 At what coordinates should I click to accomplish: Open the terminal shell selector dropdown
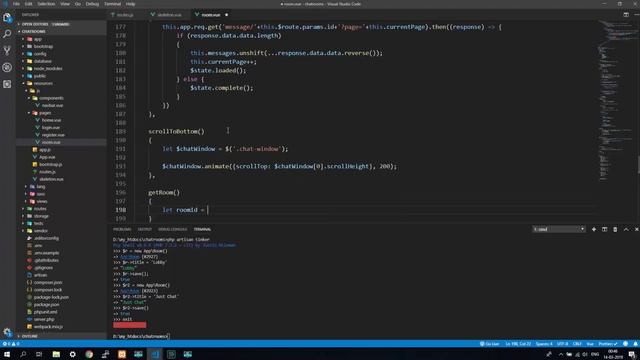pos(559,229)
